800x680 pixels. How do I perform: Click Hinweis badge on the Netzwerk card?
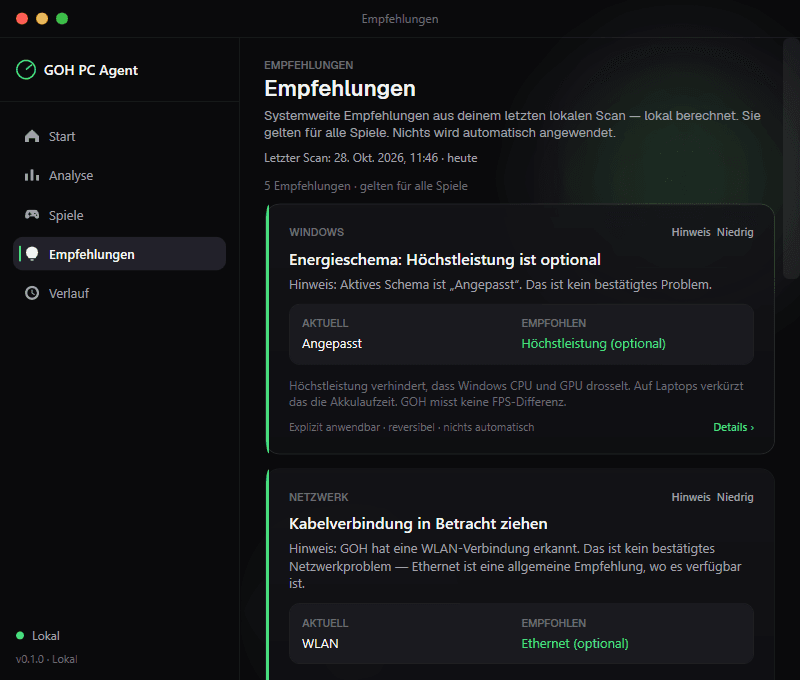click(691, 497)
